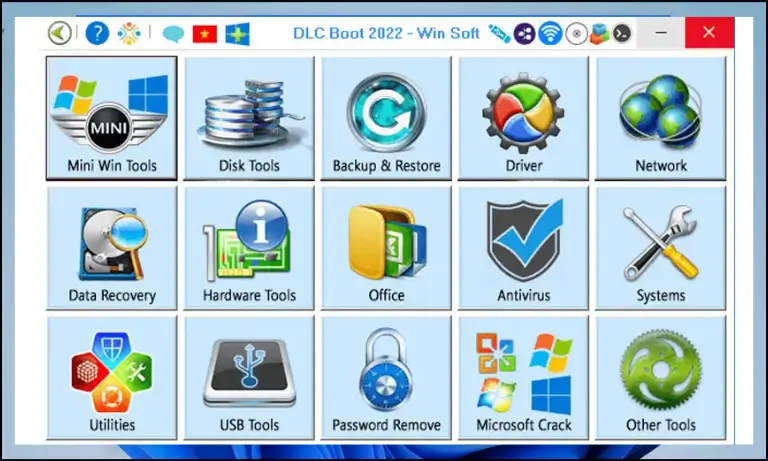The width and height of the screenshot is (768, 461).
Task: Open the dark command prompt icon
Action: tap(622, 33)
